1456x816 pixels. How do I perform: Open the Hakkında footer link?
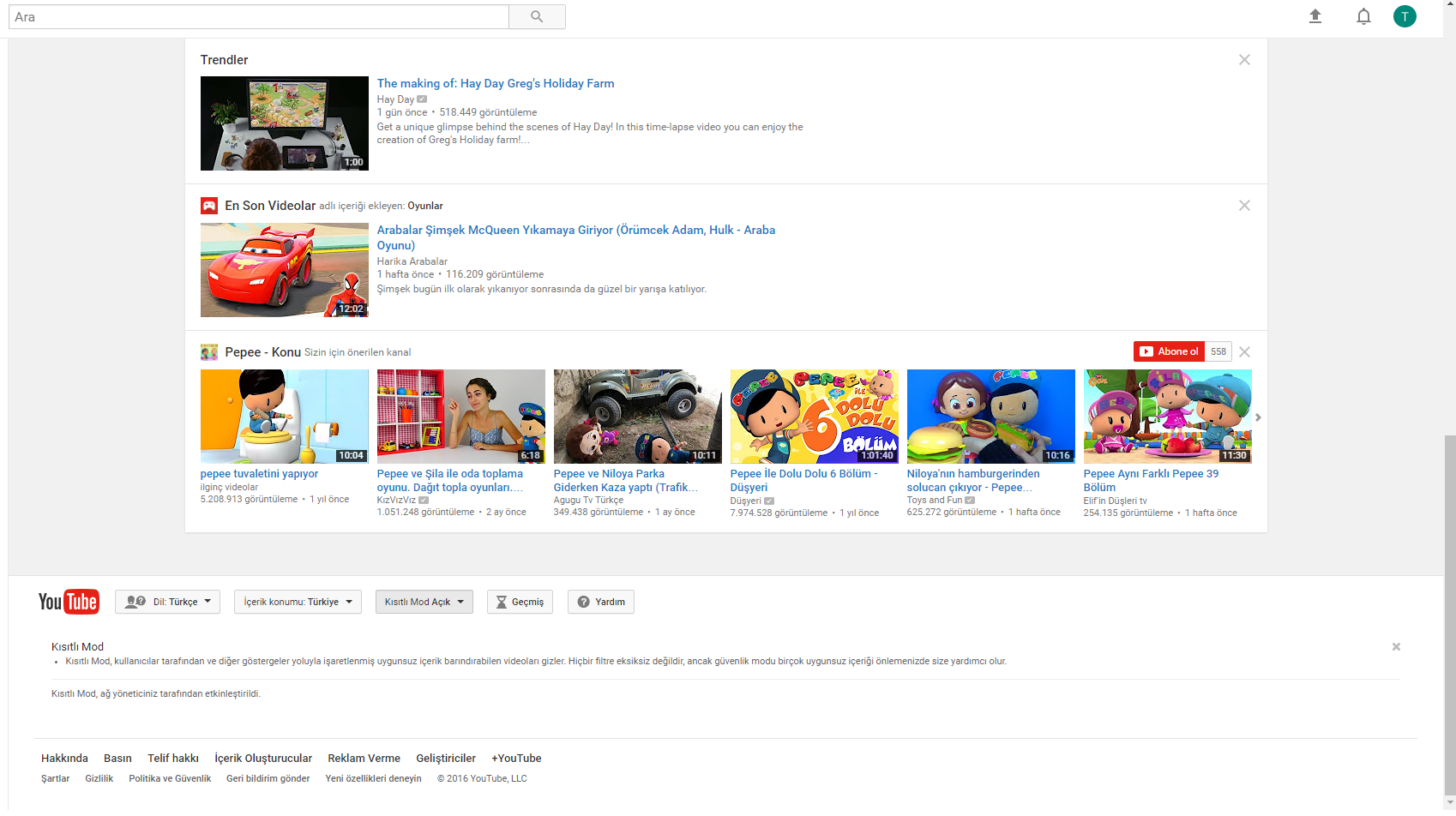(x=64, y=759)
